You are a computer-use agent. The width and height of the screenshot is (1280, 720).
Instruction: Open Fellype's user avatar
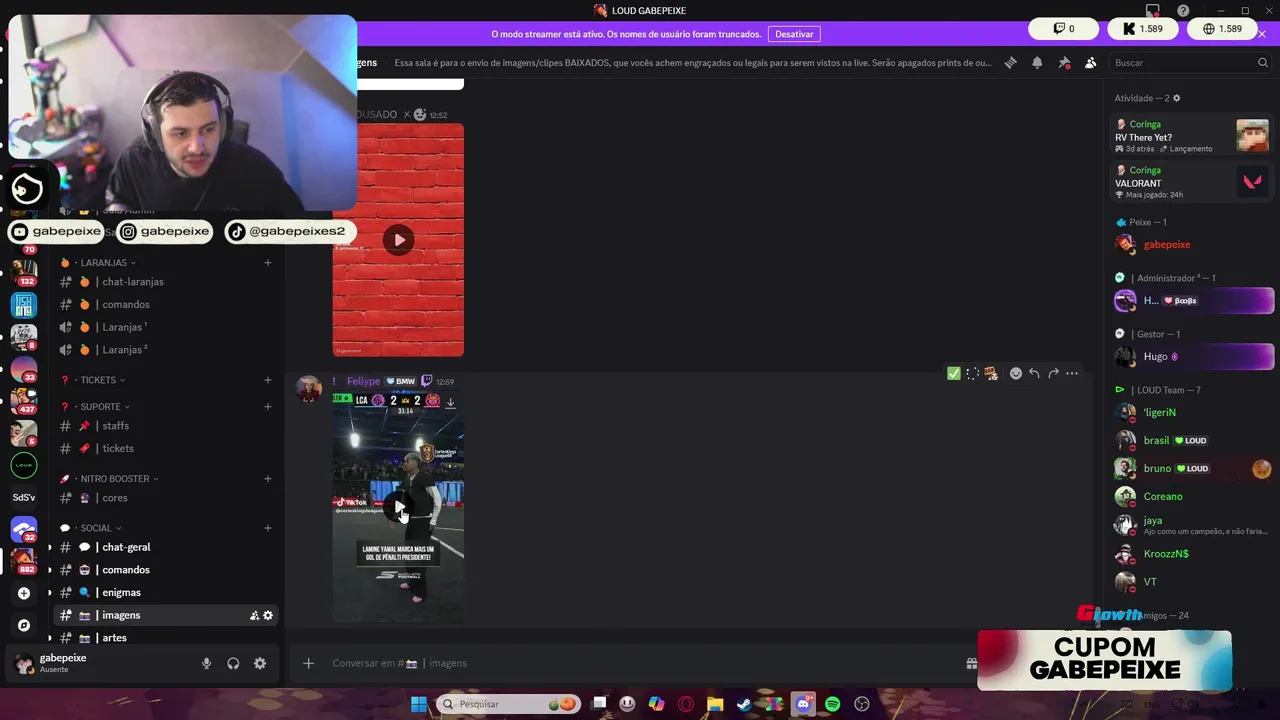[309, 388]
